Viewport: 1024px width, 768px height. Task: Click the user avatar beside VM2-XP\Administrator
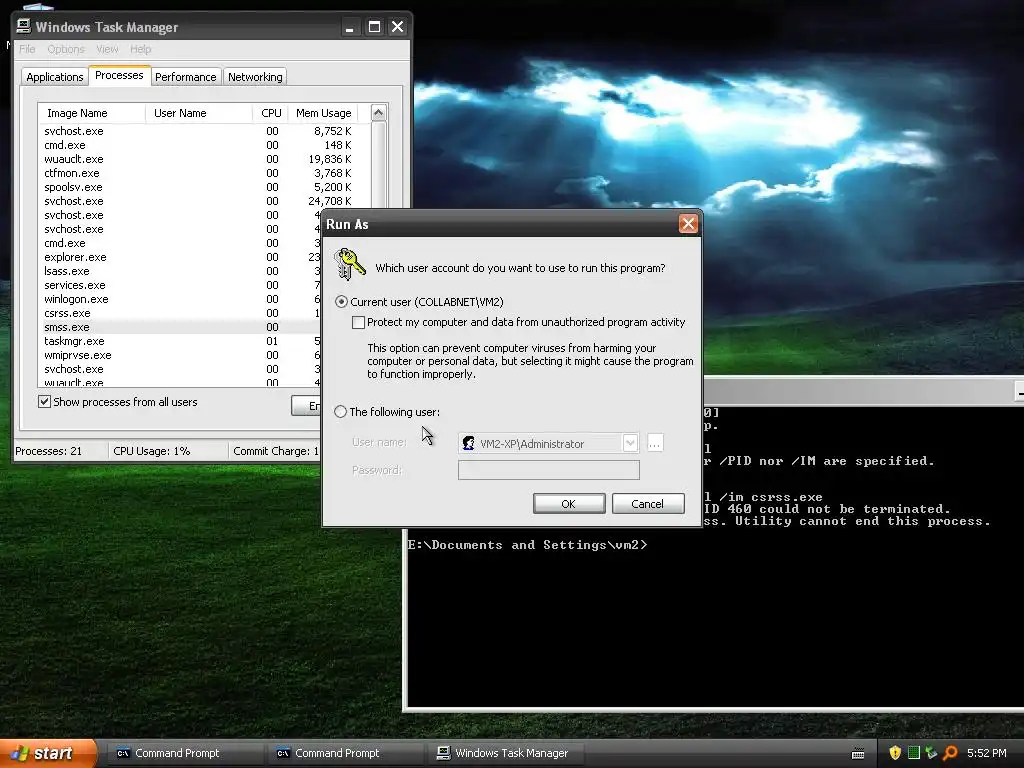(468, 443)
